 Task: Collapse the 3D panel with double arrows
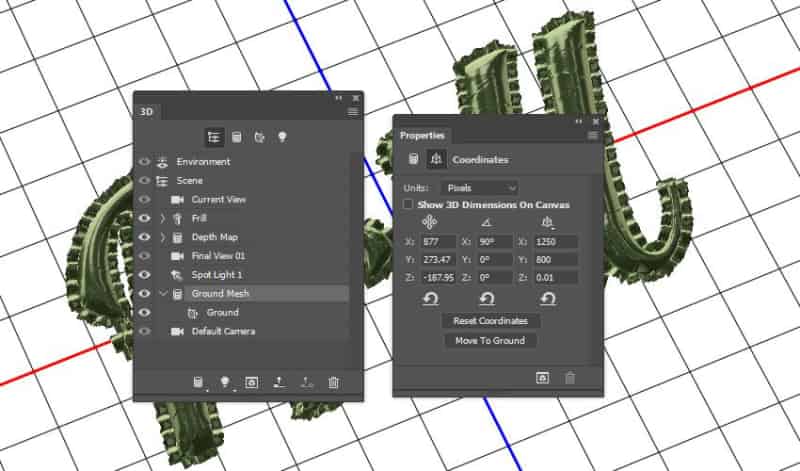[x=338, y=97]
